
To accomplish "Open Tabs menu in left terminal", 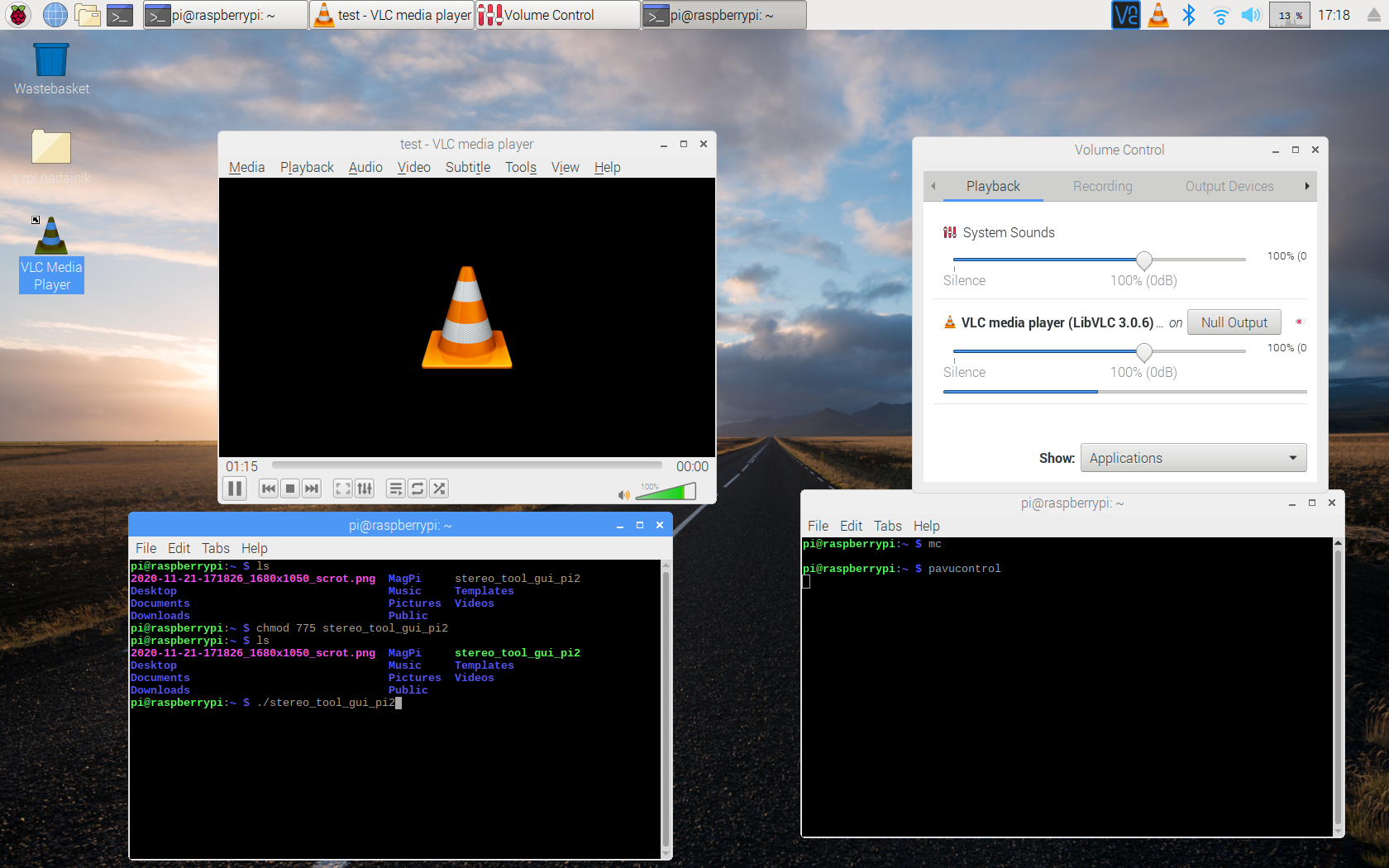I will pyautogui.click(x=216, y=548).
